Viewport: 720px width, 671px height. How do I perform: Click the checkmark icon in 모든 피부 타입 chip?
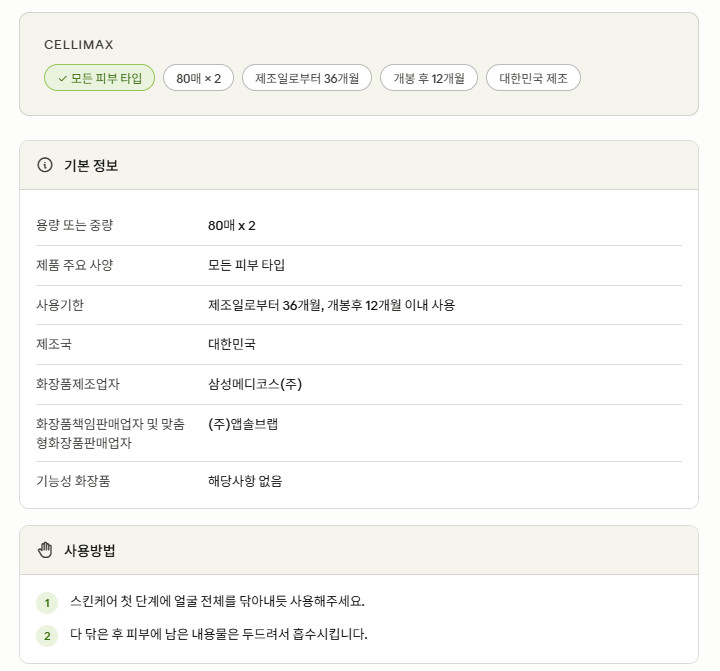click(x=62, y=79)
